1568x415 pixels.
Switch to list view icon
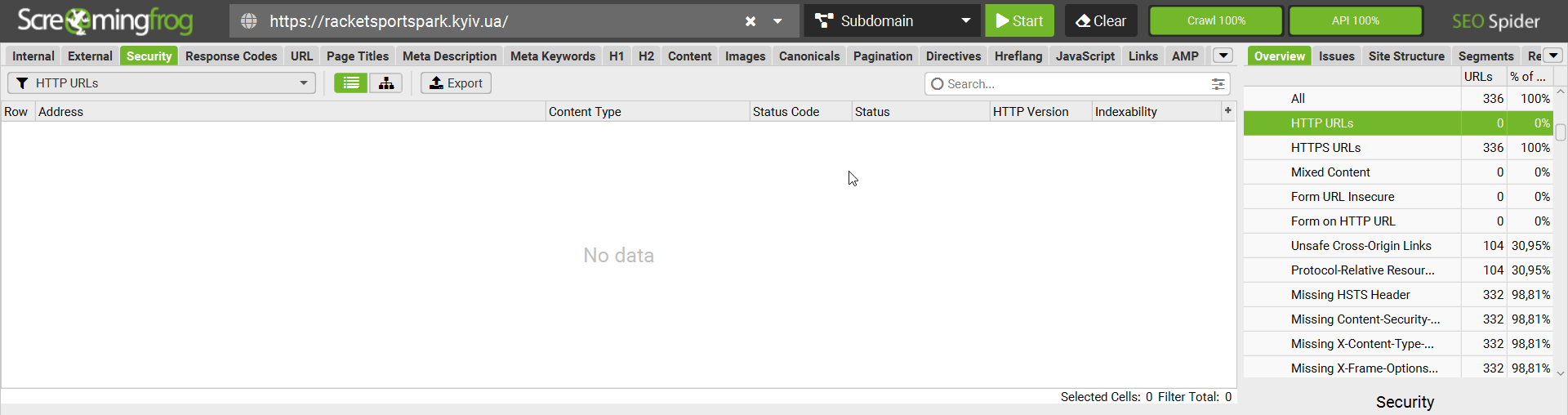tap(351, 83)
